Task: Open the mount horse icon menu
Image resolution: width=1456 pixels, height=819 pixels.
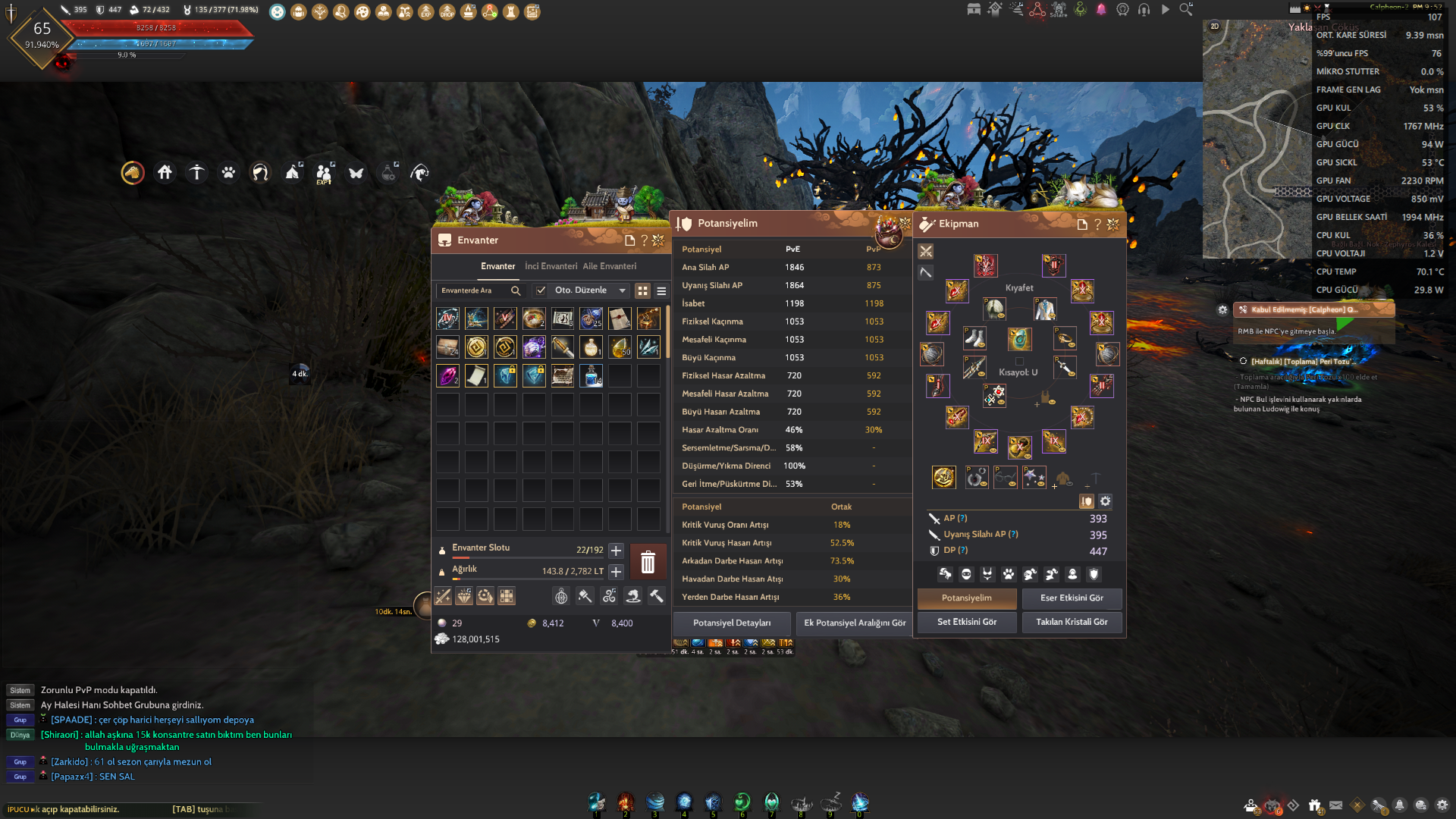Action: pyautogui.click(x=133, y=173)
